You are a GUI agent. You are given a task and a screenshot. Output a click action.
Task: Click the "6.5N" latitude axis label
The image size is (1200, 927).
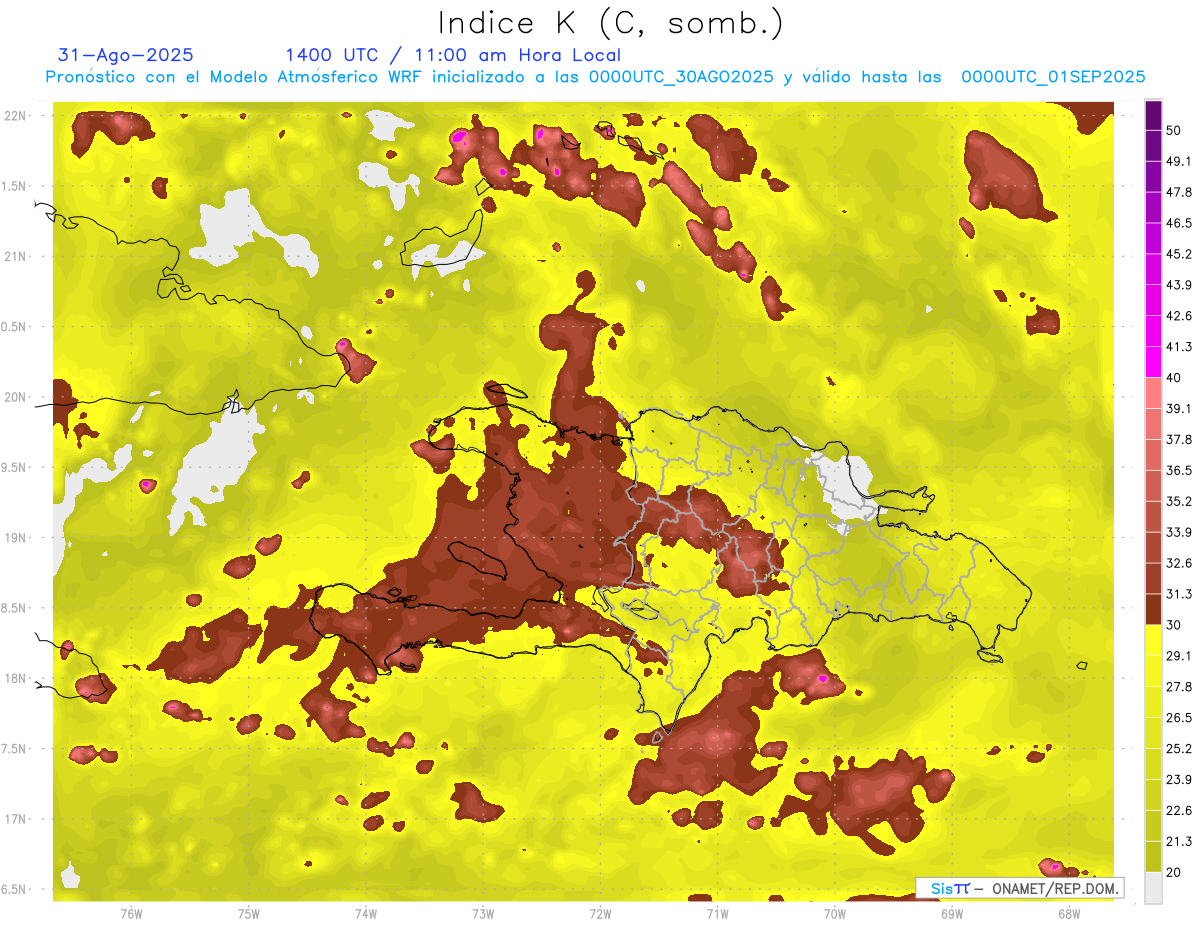tap(15, 889)
